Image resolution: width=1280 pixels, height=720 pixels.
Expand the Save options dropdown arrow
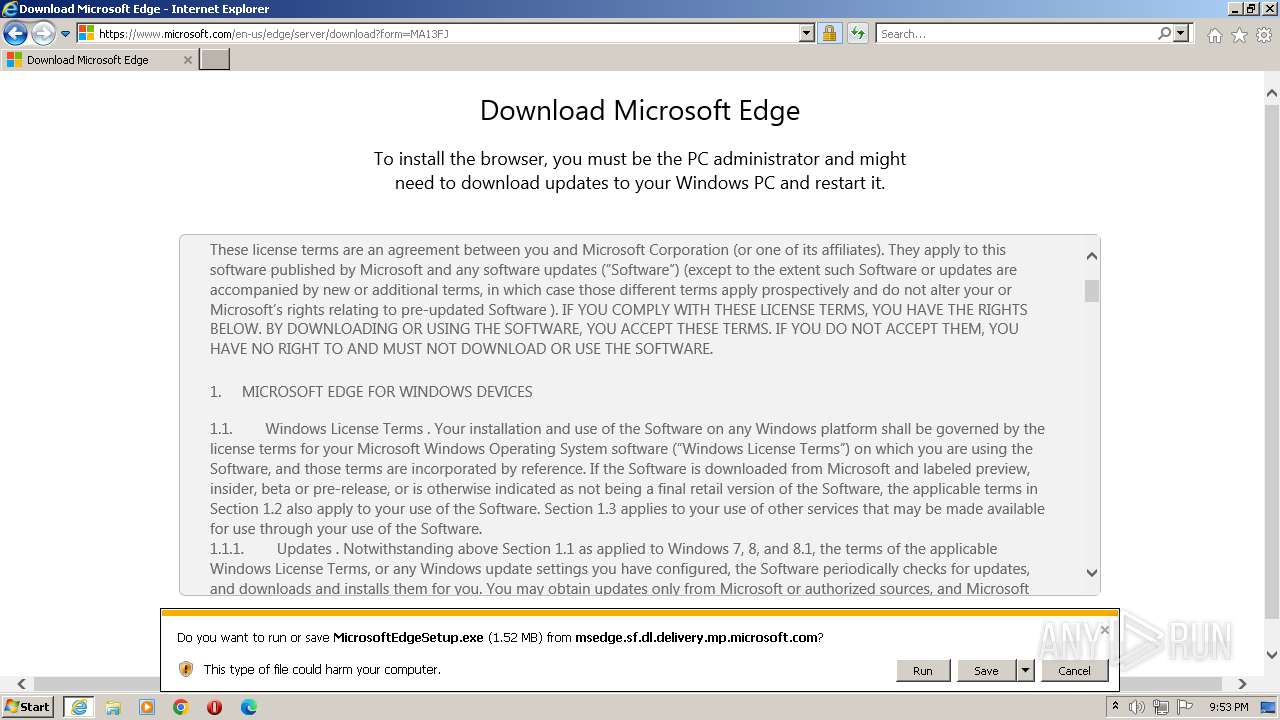tap(1025, 671)
